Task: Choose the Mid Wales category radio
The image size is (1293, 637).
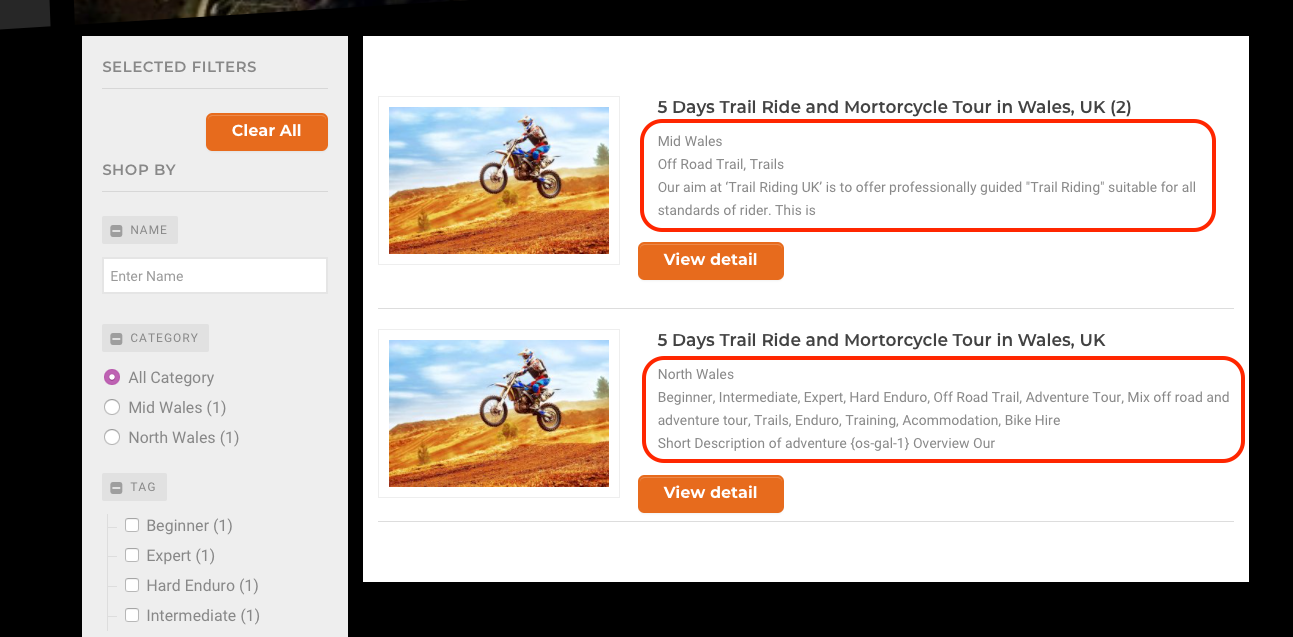Action: [x=112, y=407]
